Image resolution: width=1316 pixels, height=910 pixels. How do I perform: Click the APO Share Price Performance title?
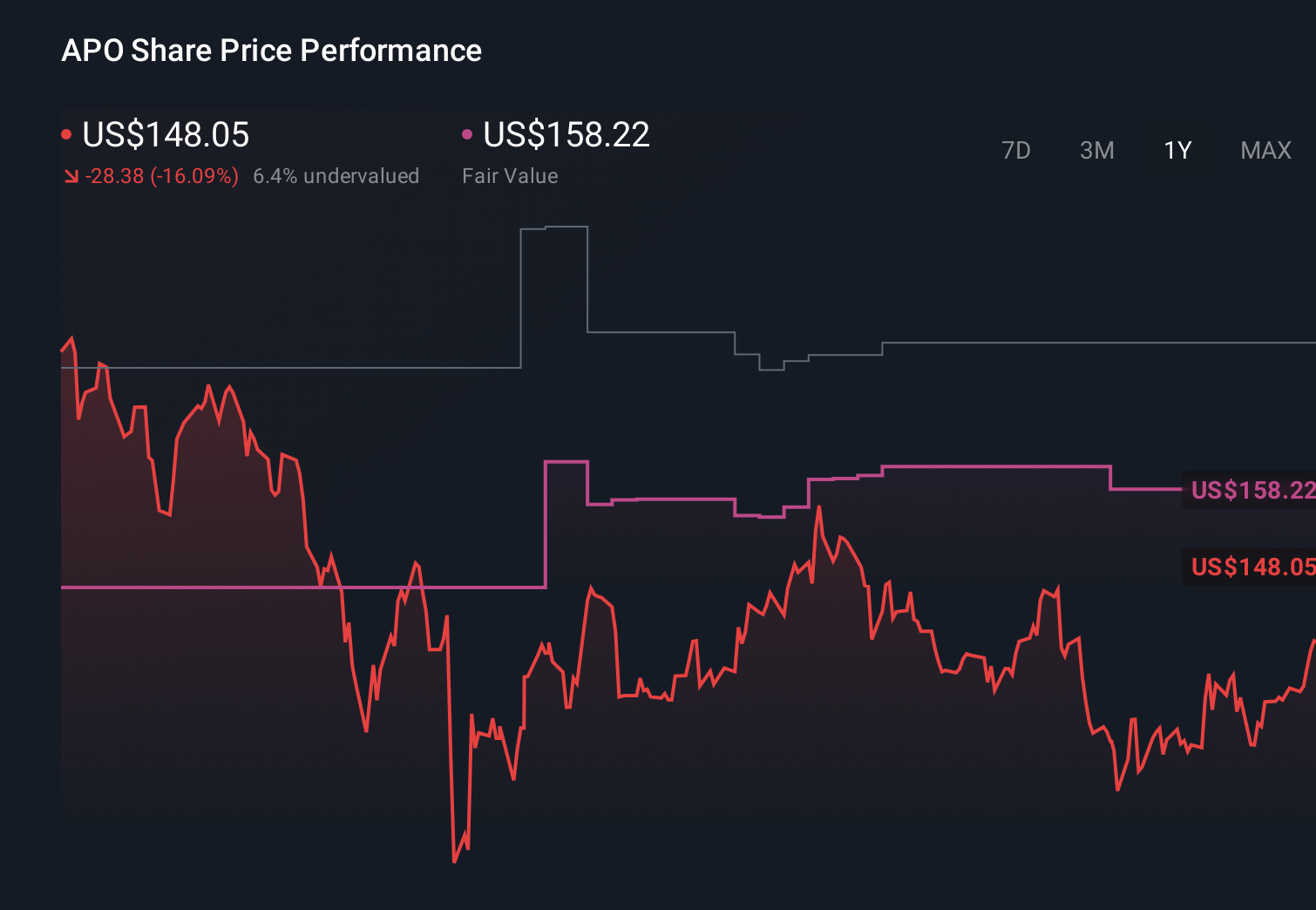pyautogui.click(x=271, y=51)
